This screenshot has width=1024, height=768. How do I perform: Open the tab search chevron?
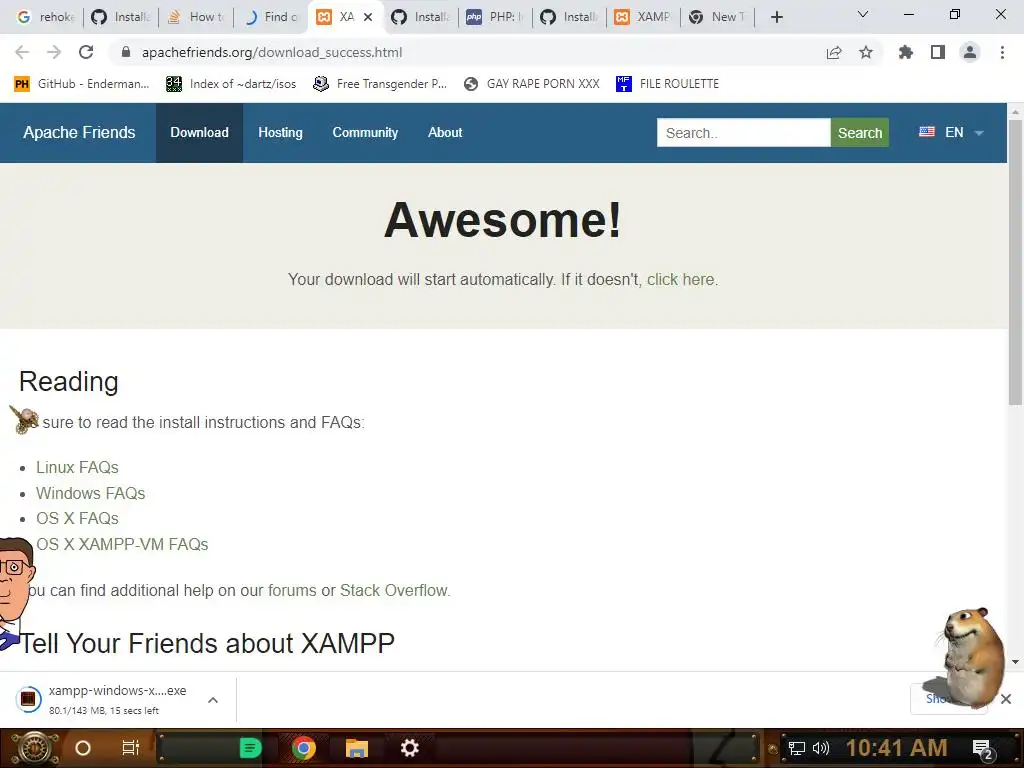(863, 14)
